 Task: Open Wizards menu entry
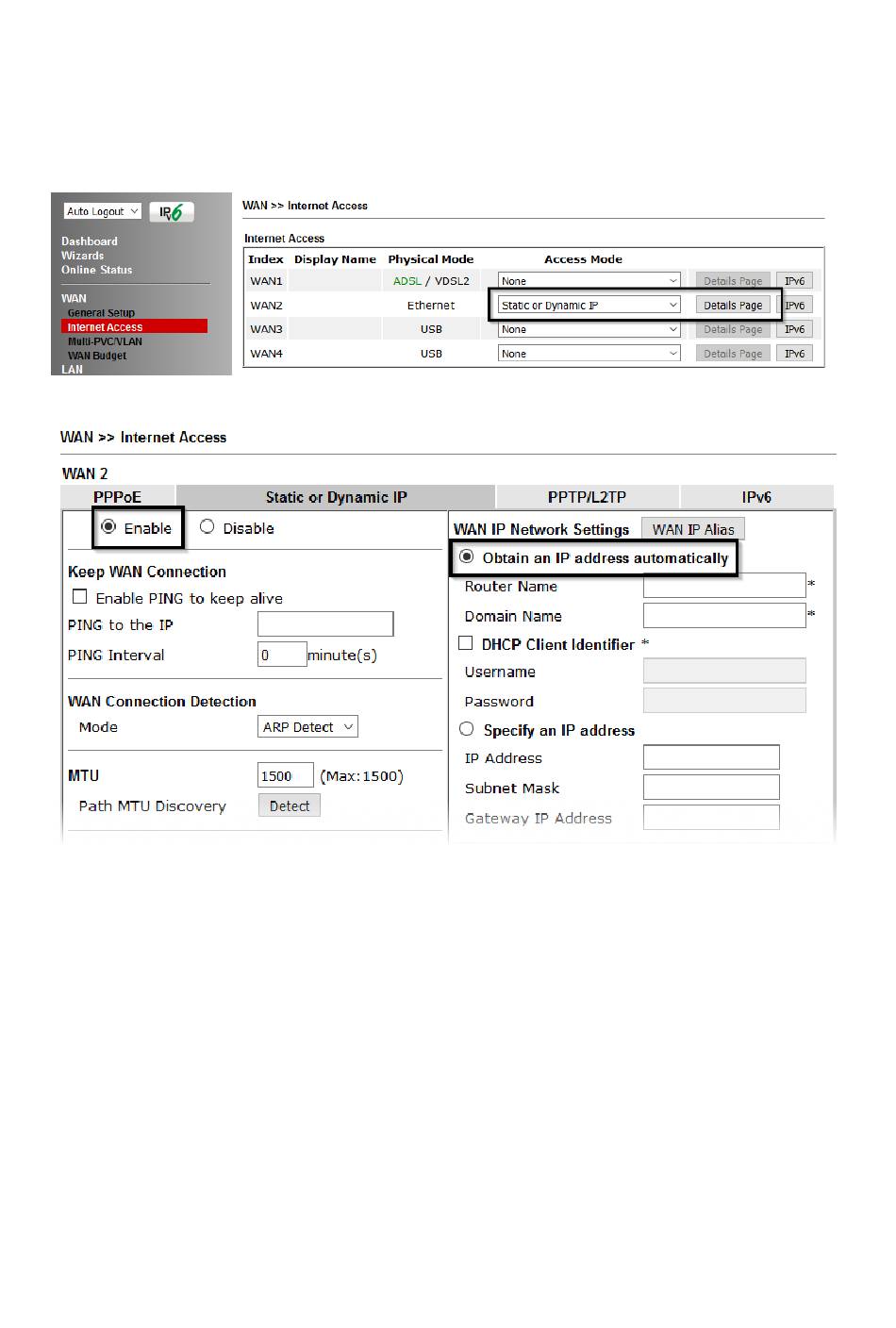pyautogui.click(x=83, y=256)
